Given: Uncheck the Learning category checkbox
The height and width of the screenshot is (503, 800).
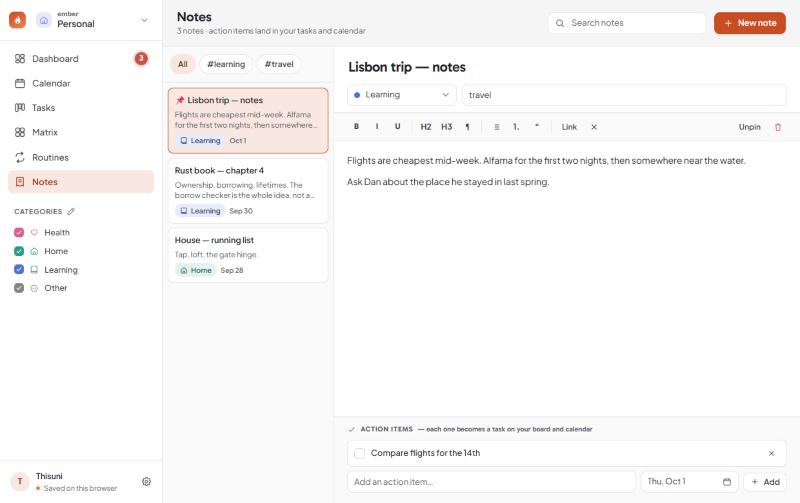Looking at the screenshot, I should coord(19,269).
